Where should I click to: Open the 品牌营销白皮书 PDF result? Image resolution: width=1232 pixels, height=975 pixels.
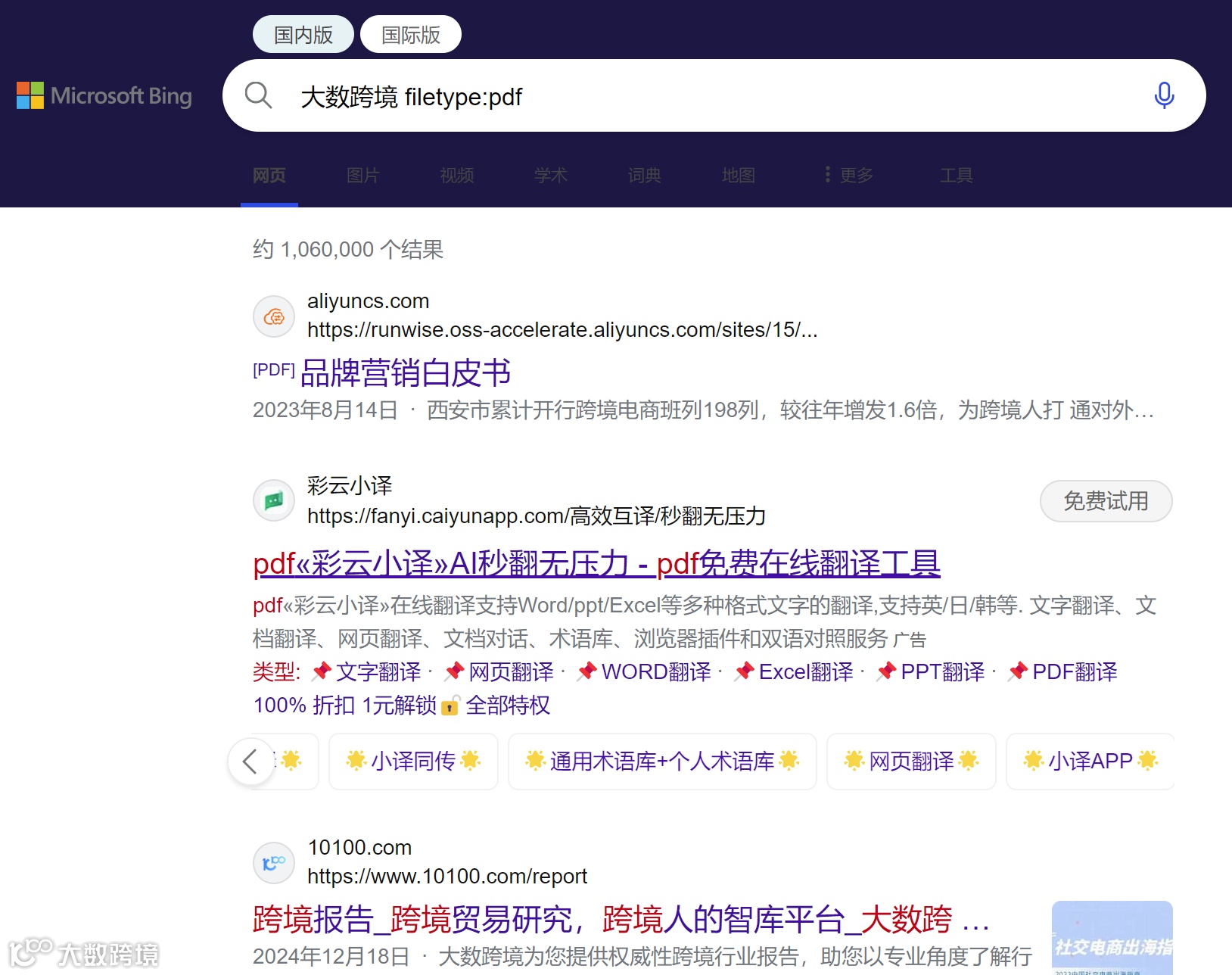(x=405, y=372)
